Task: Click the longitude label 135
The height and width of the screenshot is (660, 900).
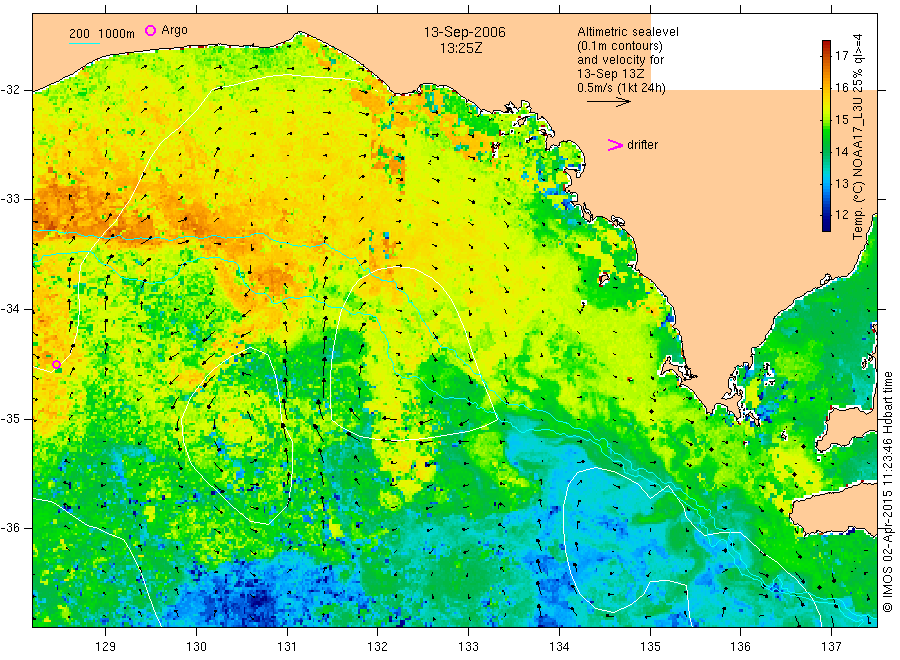Action: (650, 647)
